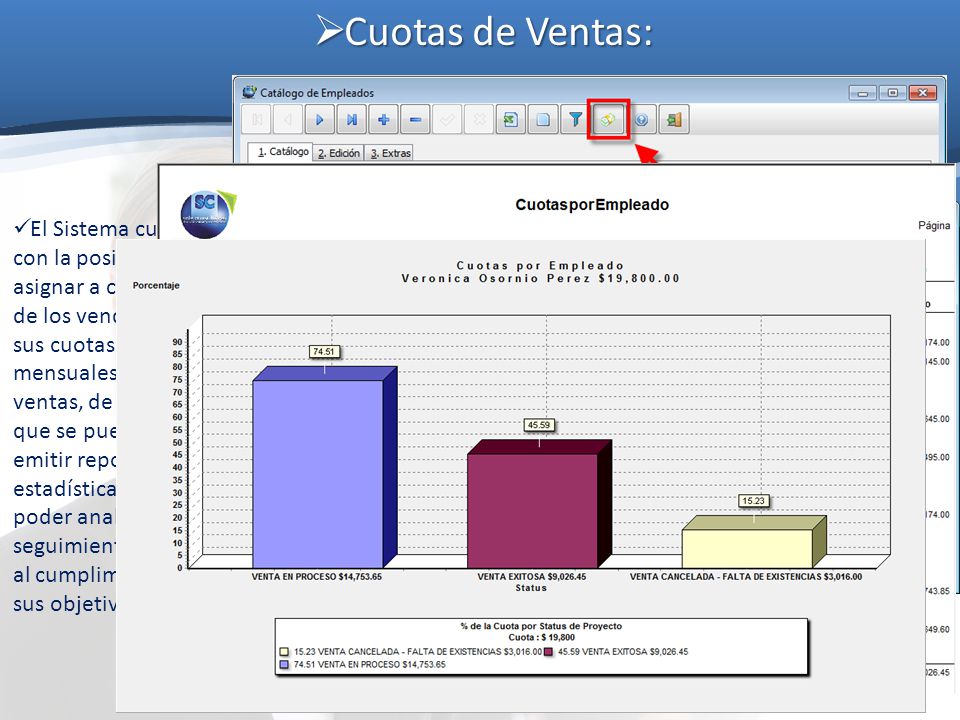960x720 pixels.
Task: Click legend entry 74.51 VENTA EN PROCESO
Action: point(370,664)
